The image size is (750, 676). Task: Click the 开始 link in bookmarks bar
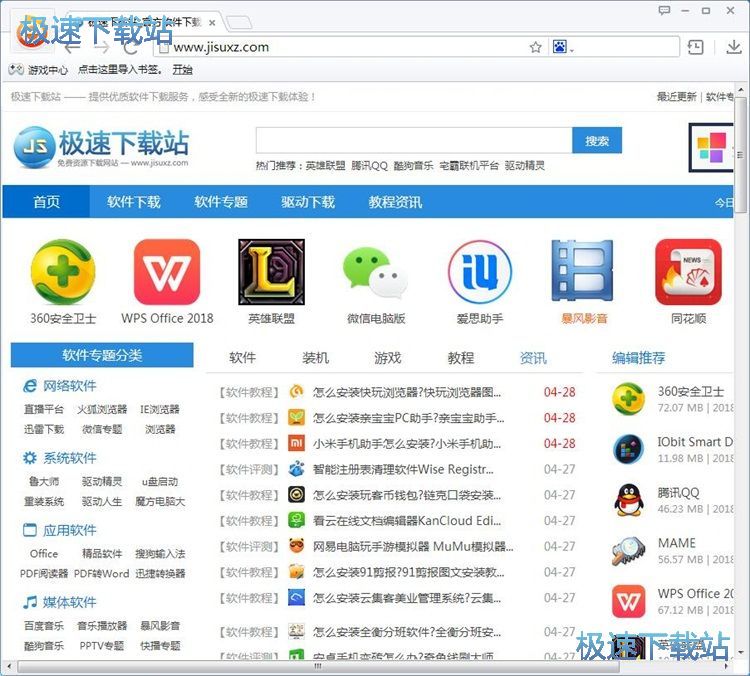pyautogui.click(x=182, y=70)
